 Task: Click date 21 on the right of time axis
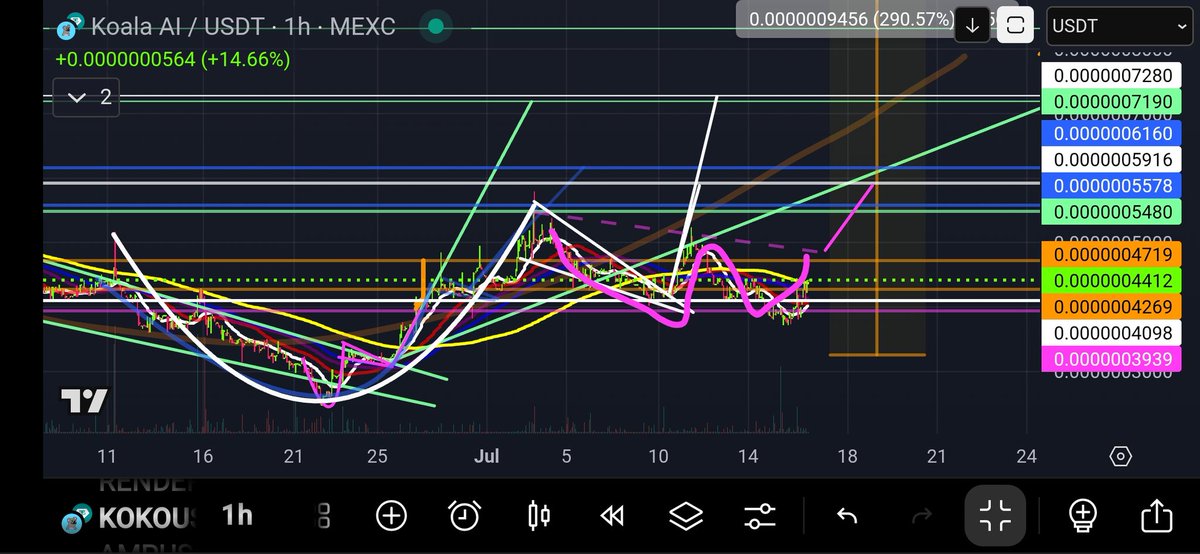click(x=936, y=456)
